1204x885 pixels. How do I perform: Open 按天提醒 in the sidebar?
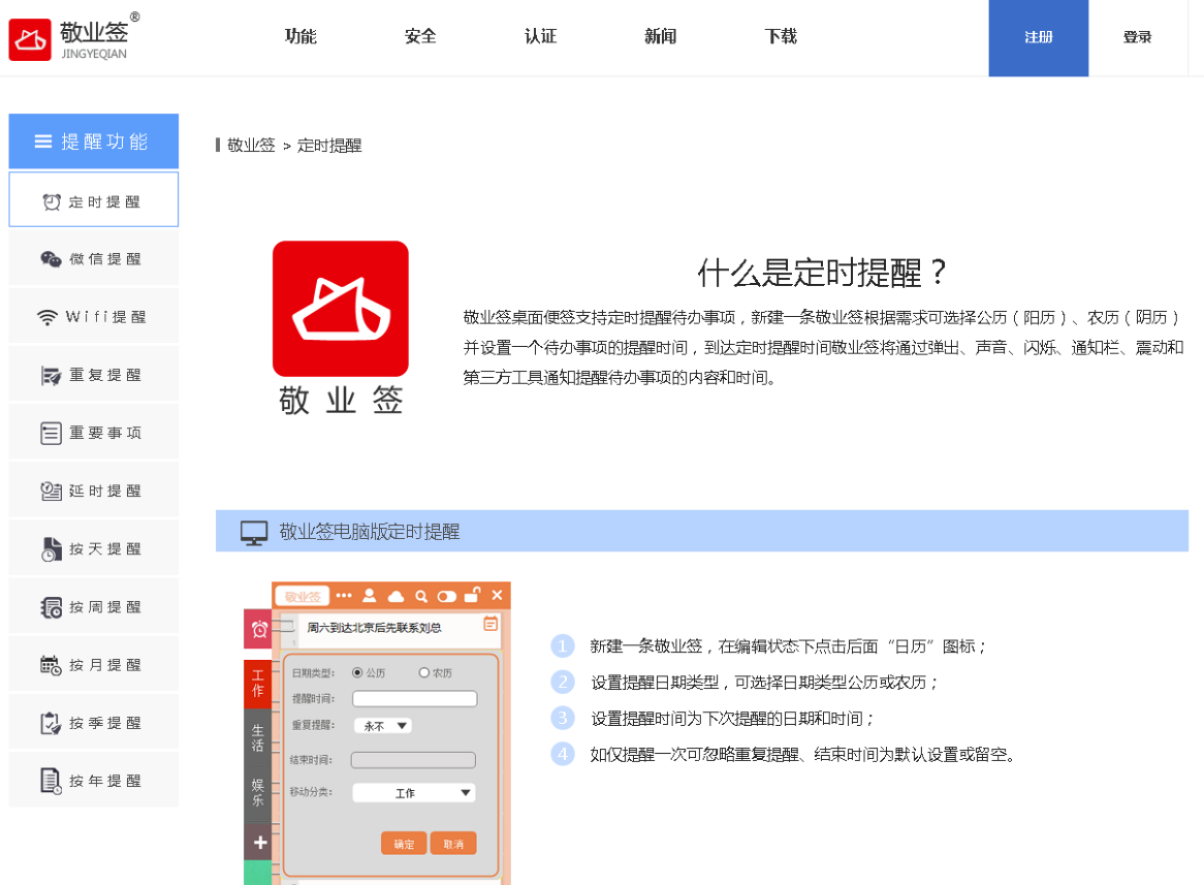click(94, 549)
